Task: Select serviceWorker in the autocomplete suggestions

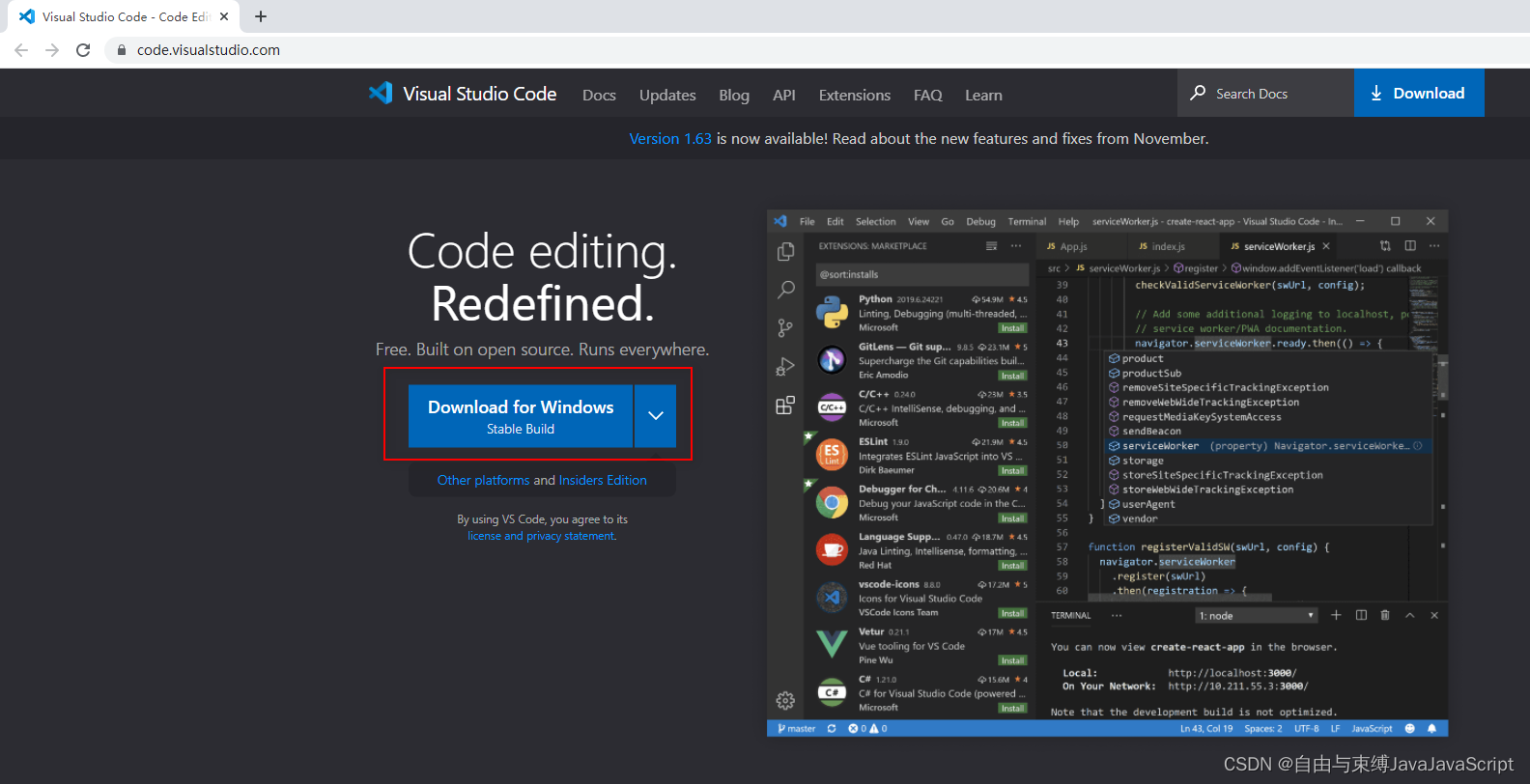Action: pyautogui.click(x=1267, y=446)
